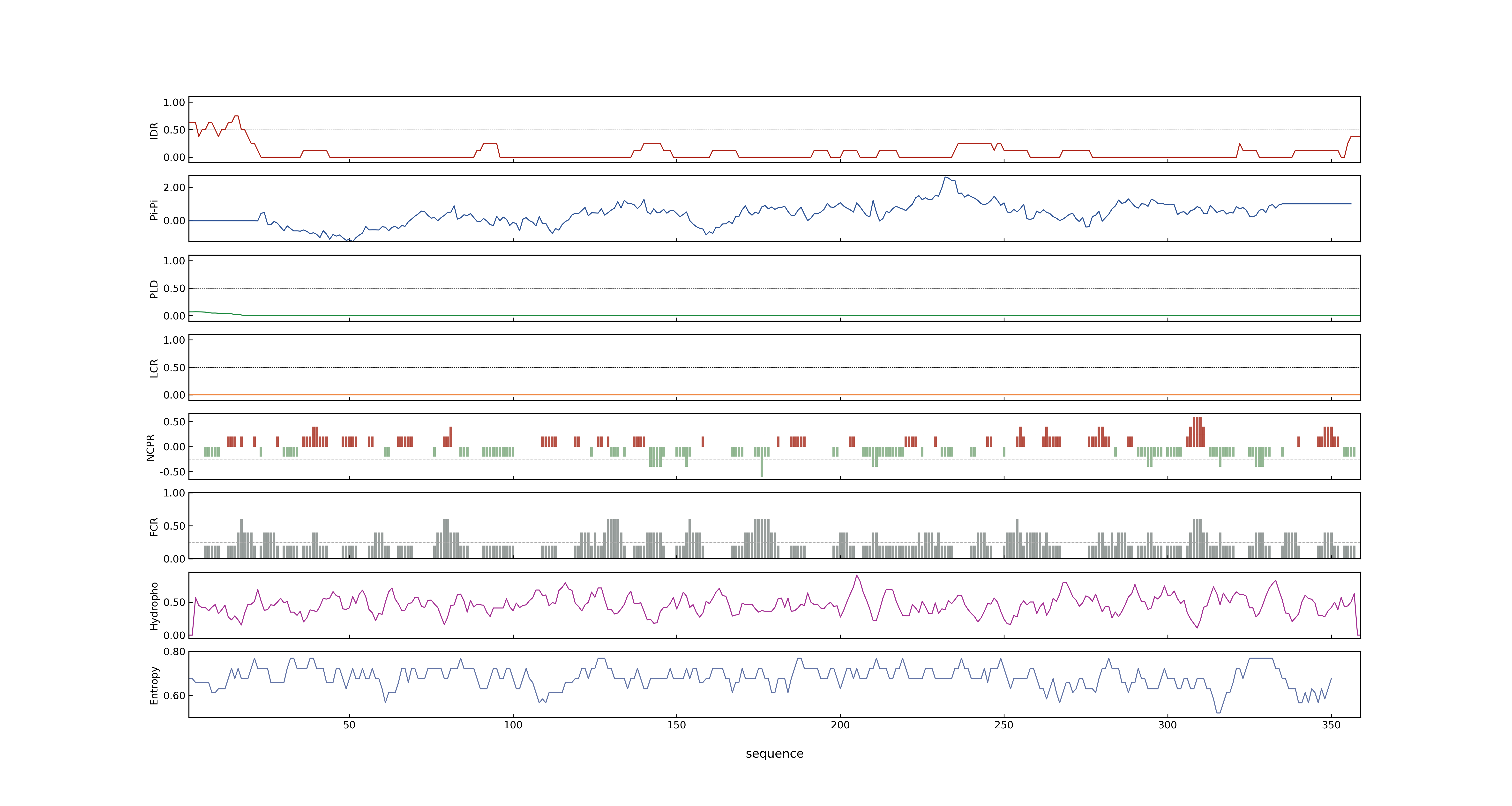Click the Pi-Pi axis label

(154, 209)
